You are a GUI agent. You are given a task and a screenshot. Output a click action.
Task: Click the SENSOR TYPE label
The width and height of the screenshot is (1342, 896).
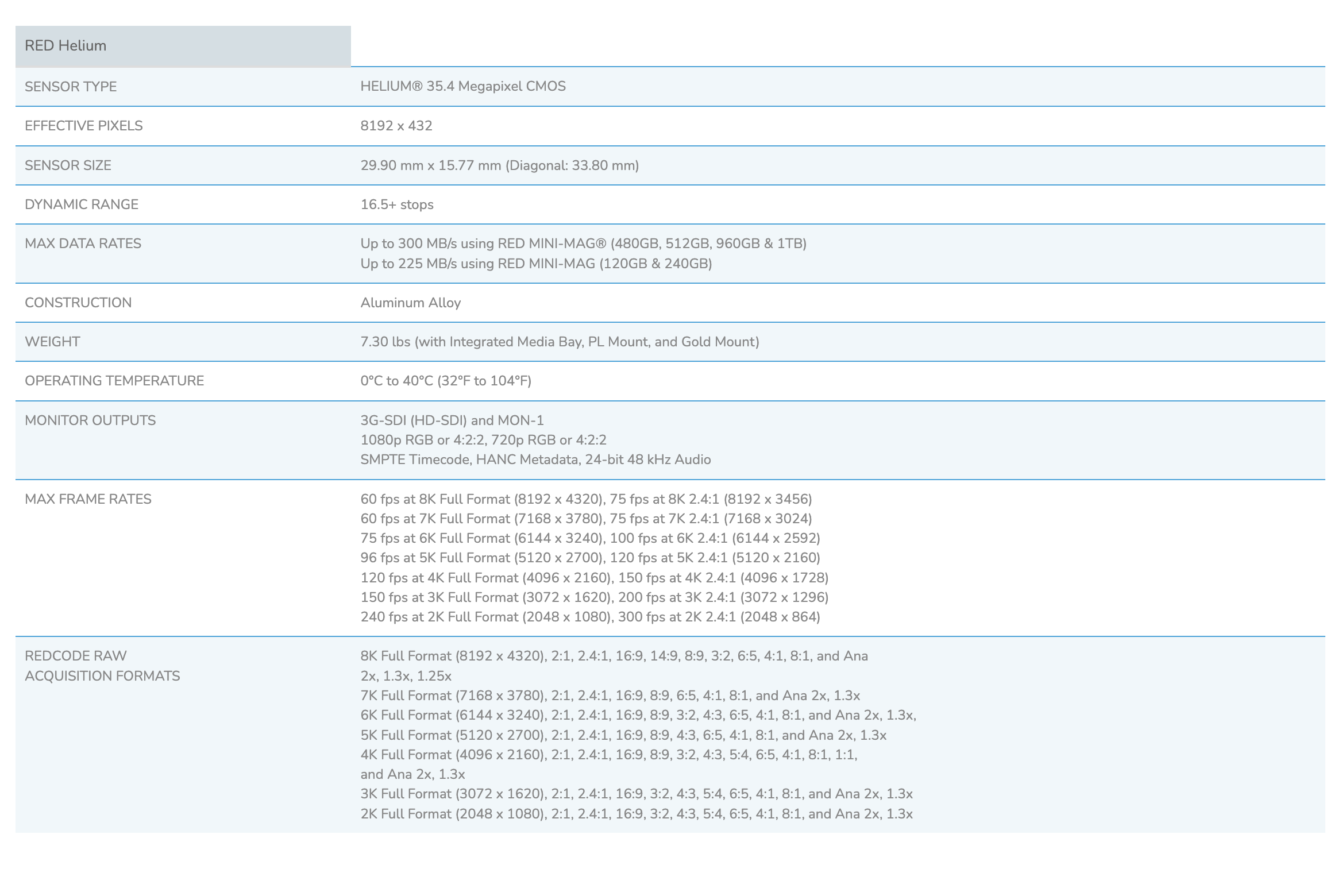pyautogui.click(x=71, y=87)
